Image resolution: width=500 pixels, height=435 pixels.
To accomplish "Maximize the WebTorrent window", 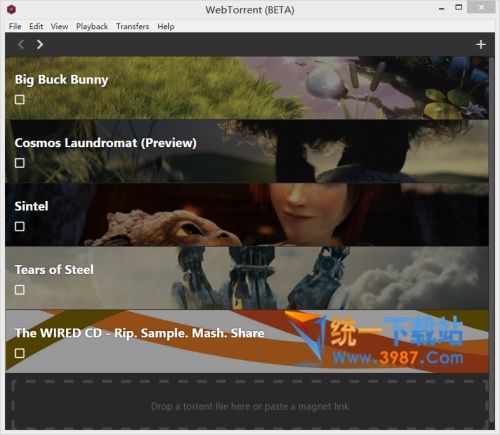I will coord(459,8).
